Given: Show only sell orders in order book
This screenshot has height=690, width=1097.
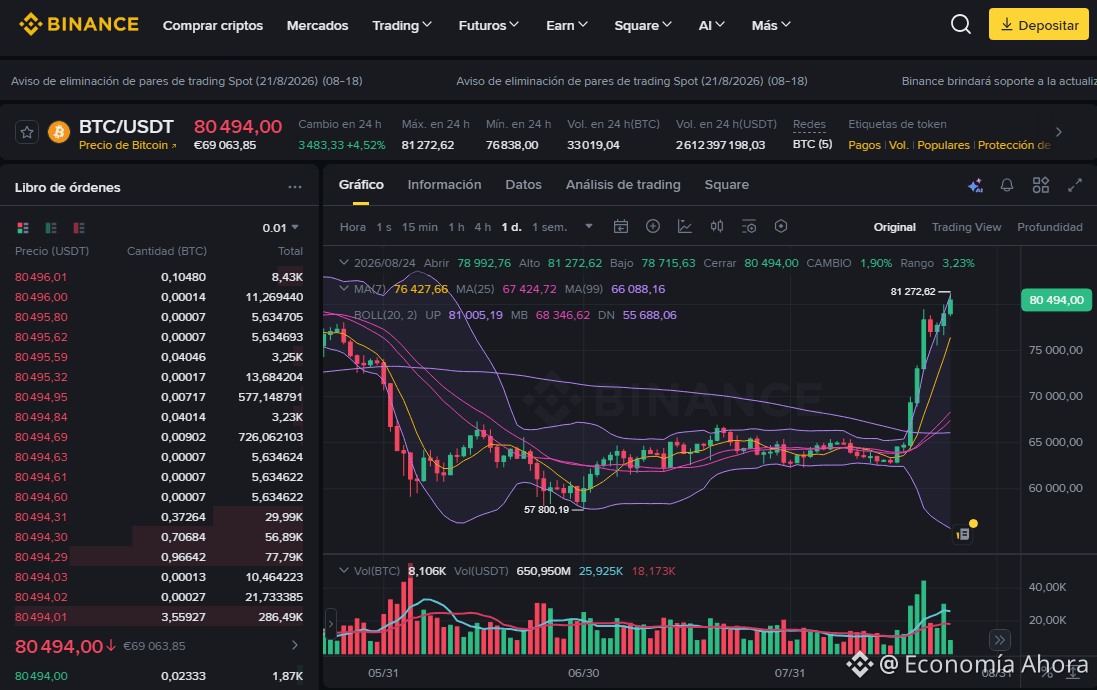Looking at the screenshot, I should pos(79,228).
